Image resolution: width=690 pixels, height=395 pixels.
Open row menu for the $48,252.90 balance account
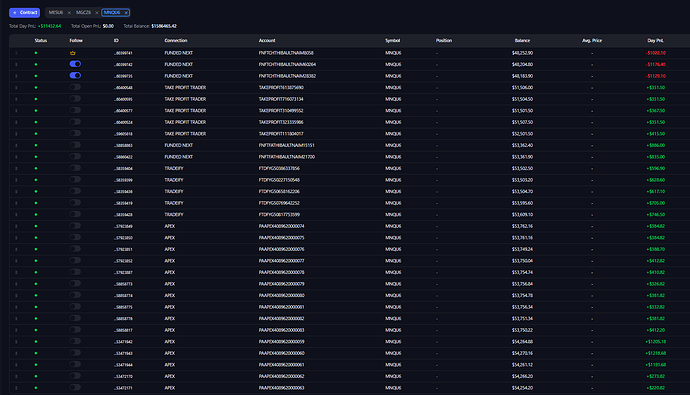click(x=16, y=53)
